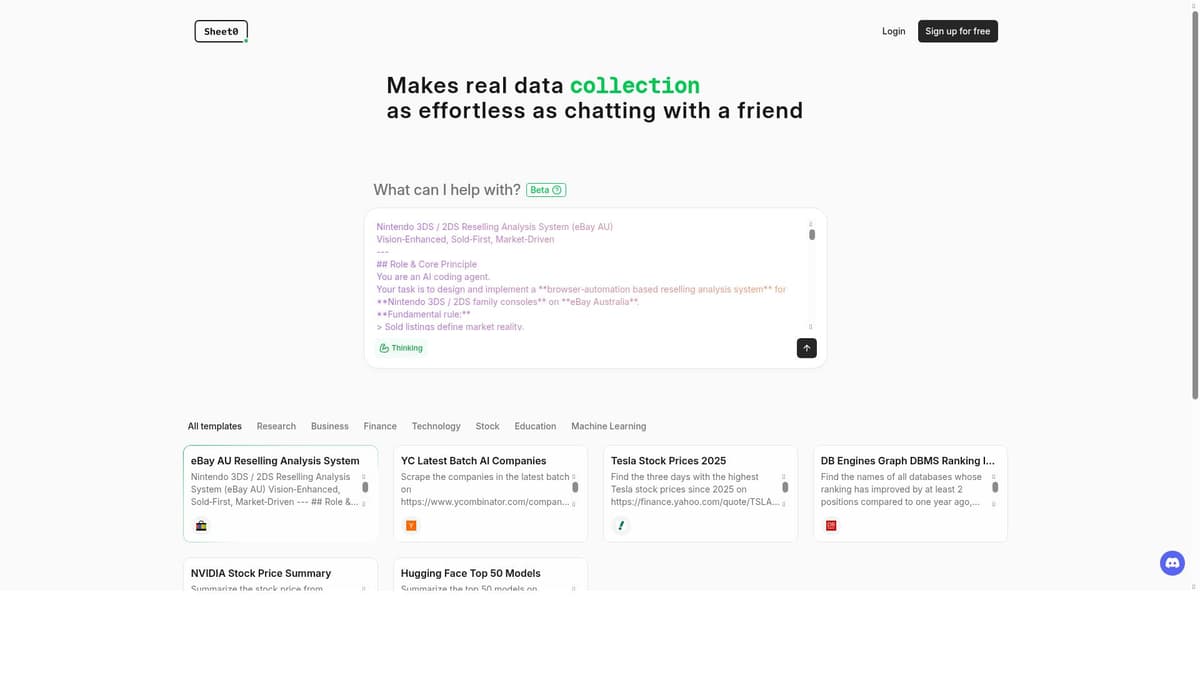This screenshot has width=1200, height=675.
Task: Click the red DB Engines icon
Action: (831, 525)
